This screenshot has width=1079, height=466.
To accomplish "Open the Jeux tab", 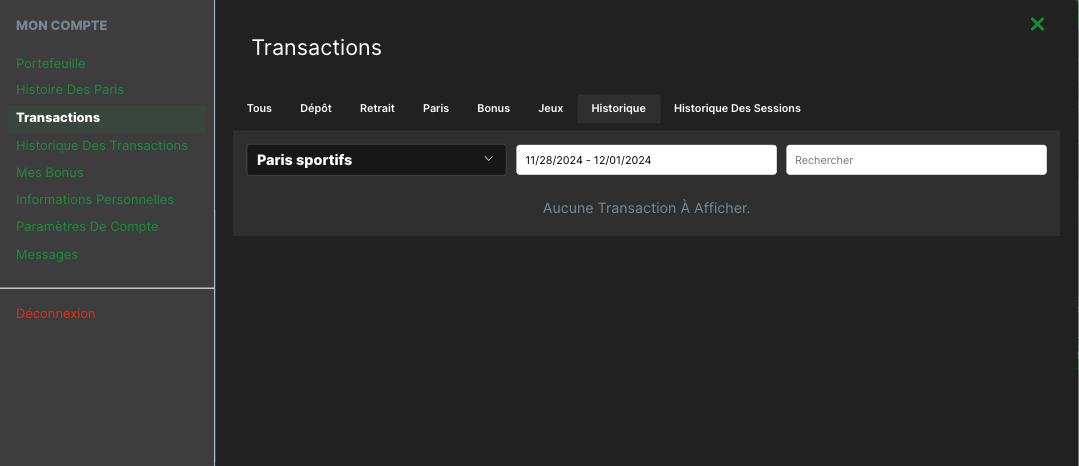I will point(551,108).
